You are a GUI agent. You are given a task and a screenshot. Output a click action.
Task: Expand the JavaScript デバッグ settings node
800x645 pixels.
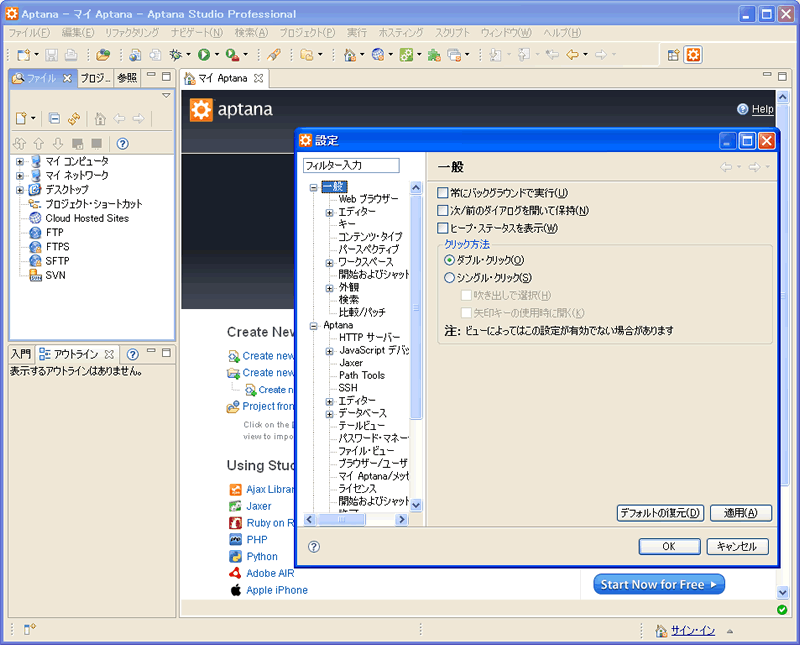point(330,351)
